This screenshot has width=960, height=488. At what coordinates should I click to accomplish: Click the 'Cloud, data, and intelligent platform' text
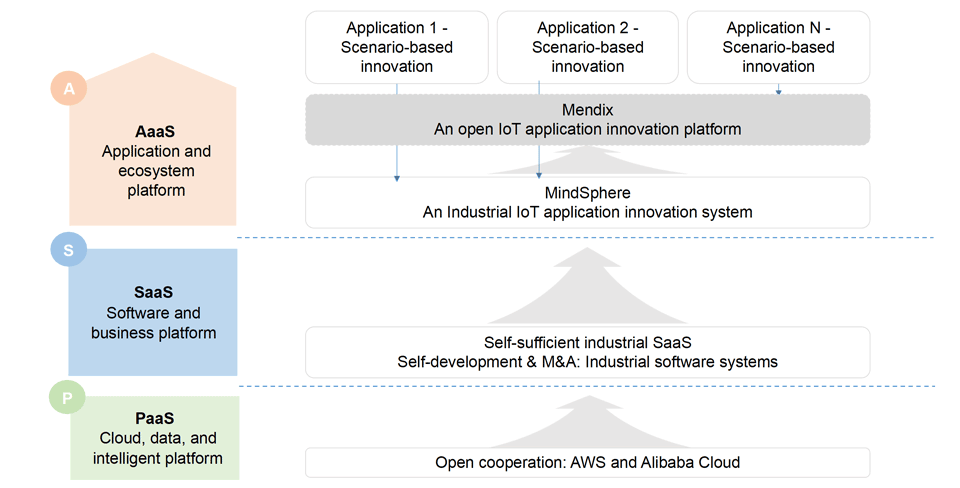pyautogui.click(x=158, y=448)
